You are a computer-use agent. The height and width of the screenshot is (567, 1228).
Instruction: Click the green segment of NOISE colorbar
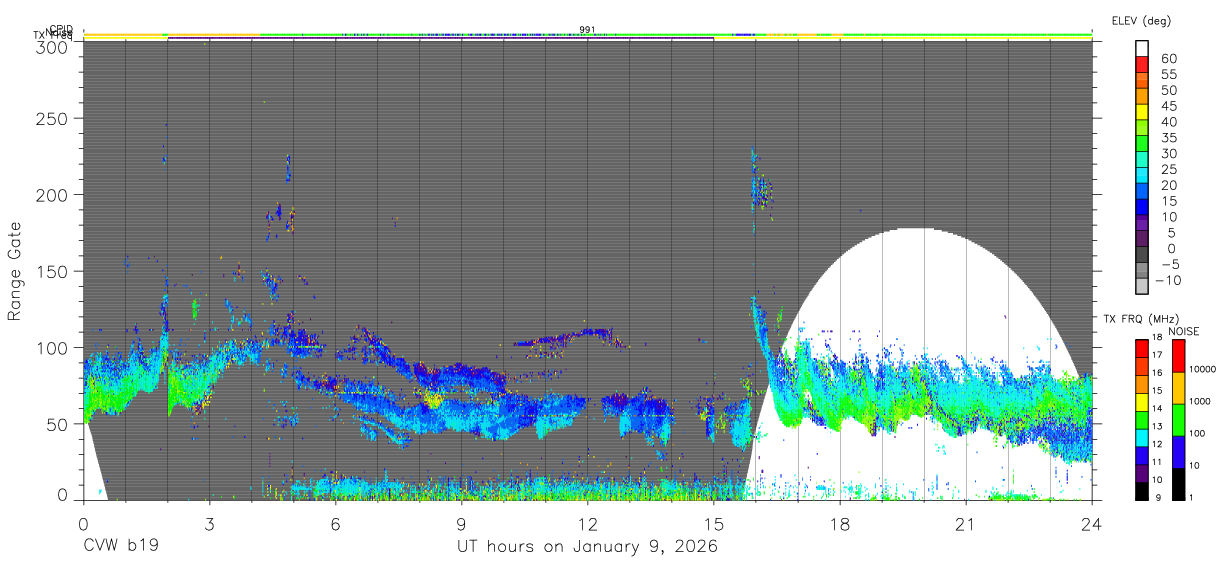pos(1178,420)
